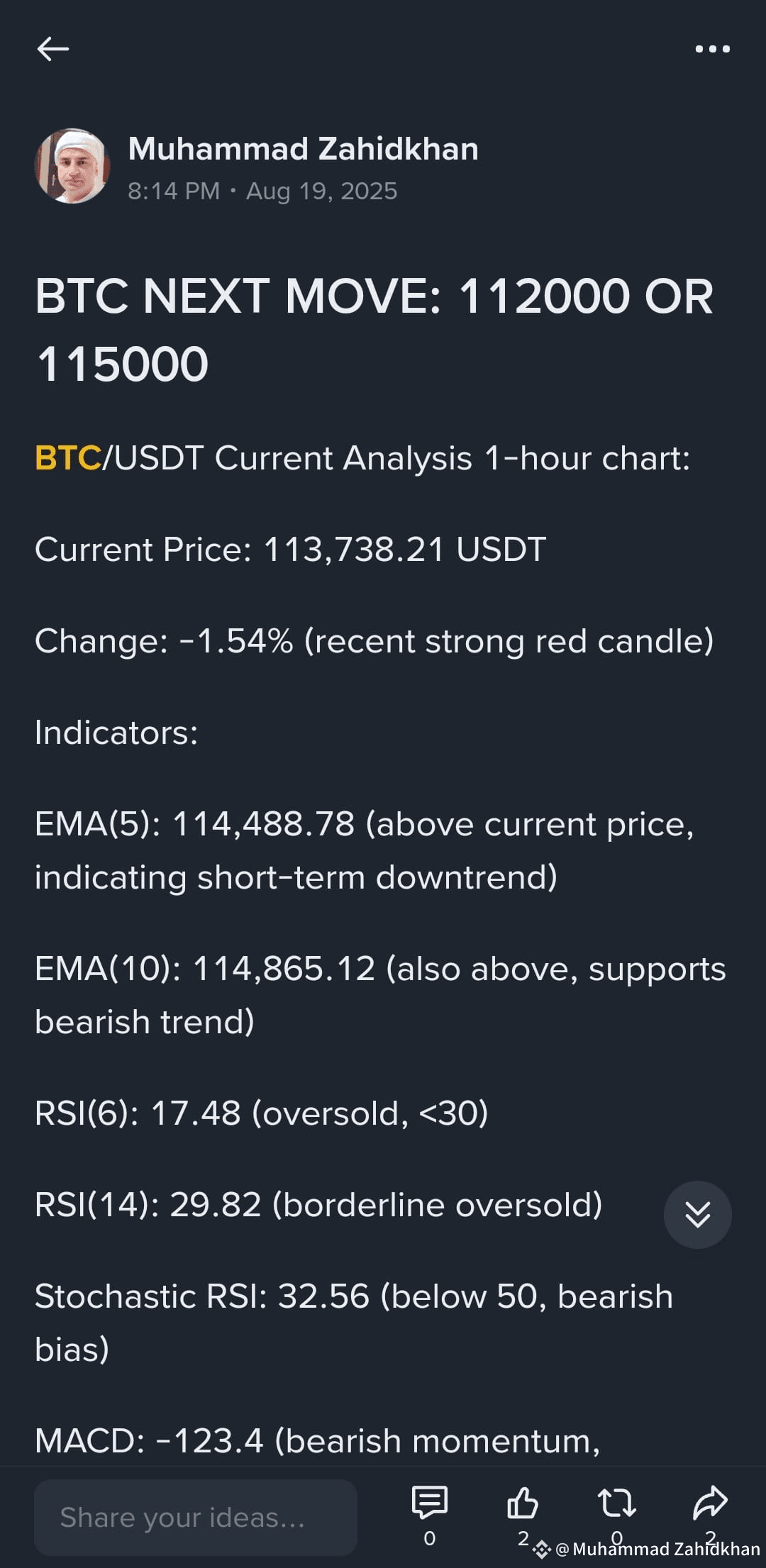Share the post with the arrow icon
The width and height of the screenshot is (766, 1568).
tap(710, 1503)
